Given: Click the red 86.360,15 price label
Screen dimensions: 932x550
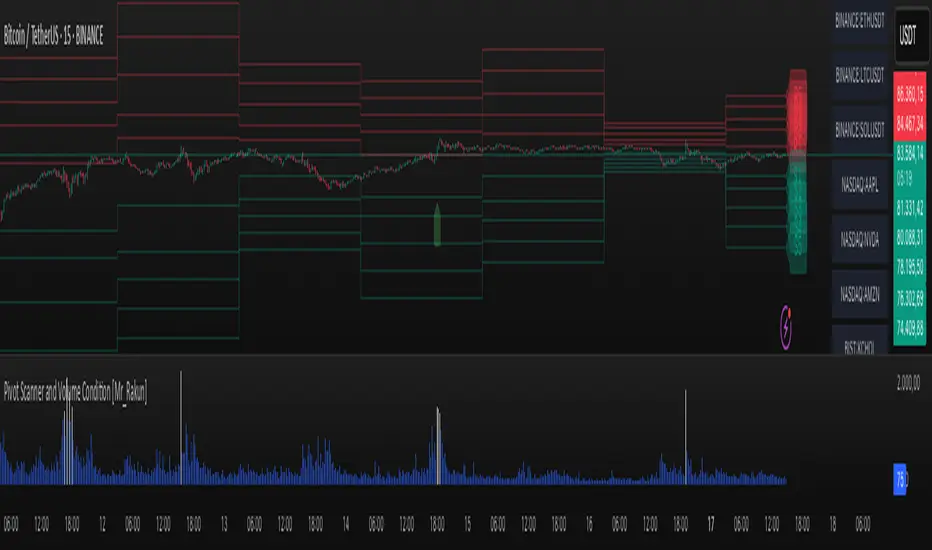Looking at the screenshot, I should click(x=909, y=93).
